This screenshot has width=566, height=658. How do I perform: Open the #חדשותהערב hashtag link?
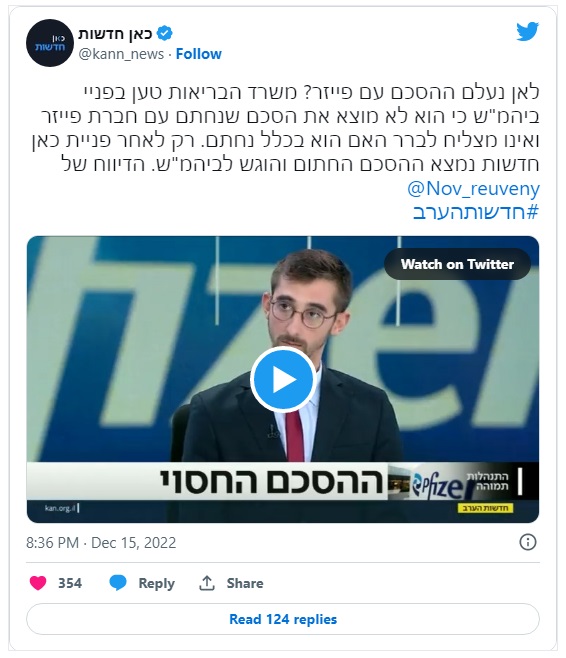point(476,212)
